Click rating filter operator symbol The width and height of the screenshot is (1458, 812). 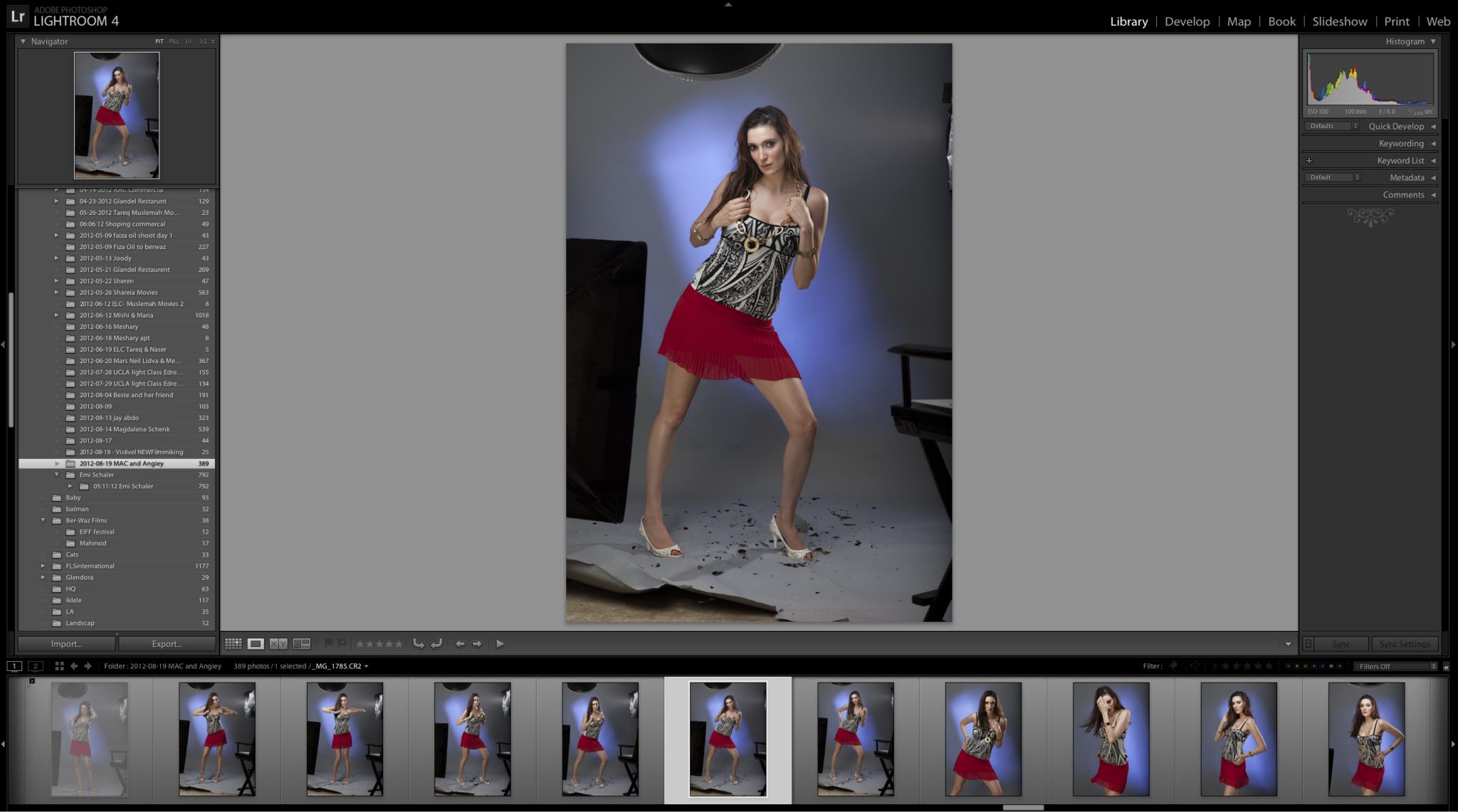1215,666
